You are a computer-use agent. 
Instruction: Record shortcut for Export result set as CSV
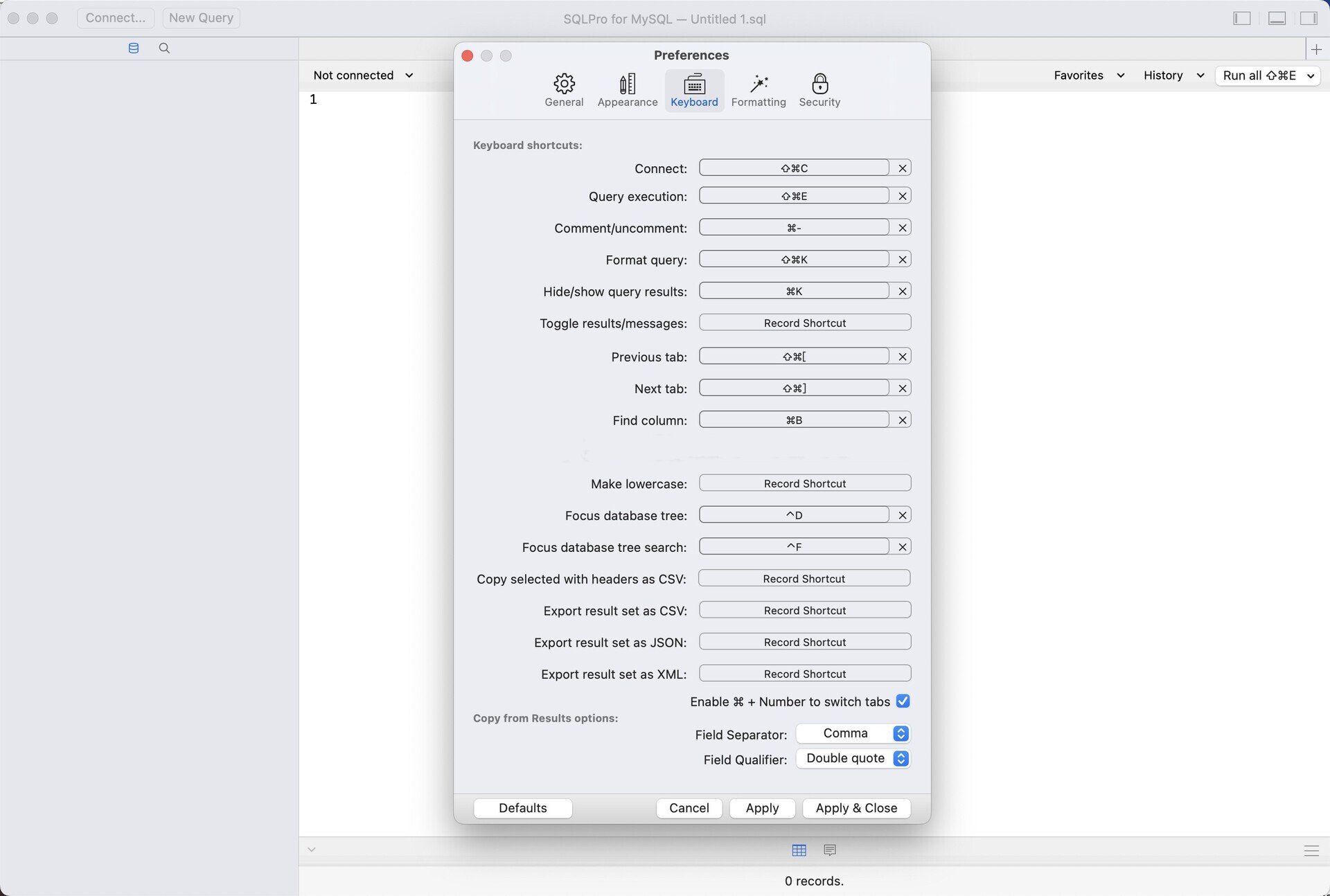click(805, 611)
